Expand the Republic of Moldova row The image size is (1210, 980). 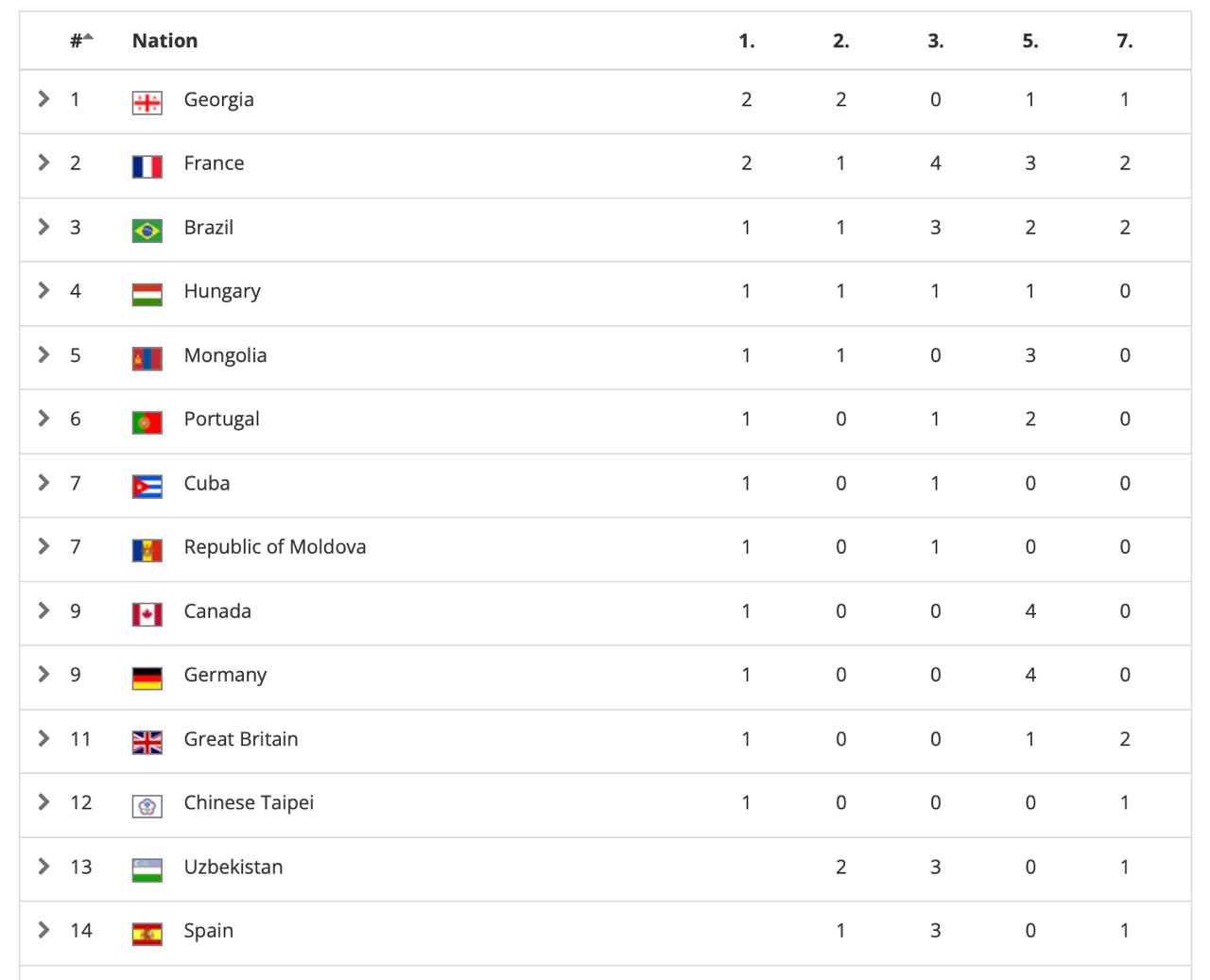coord(43,546)
